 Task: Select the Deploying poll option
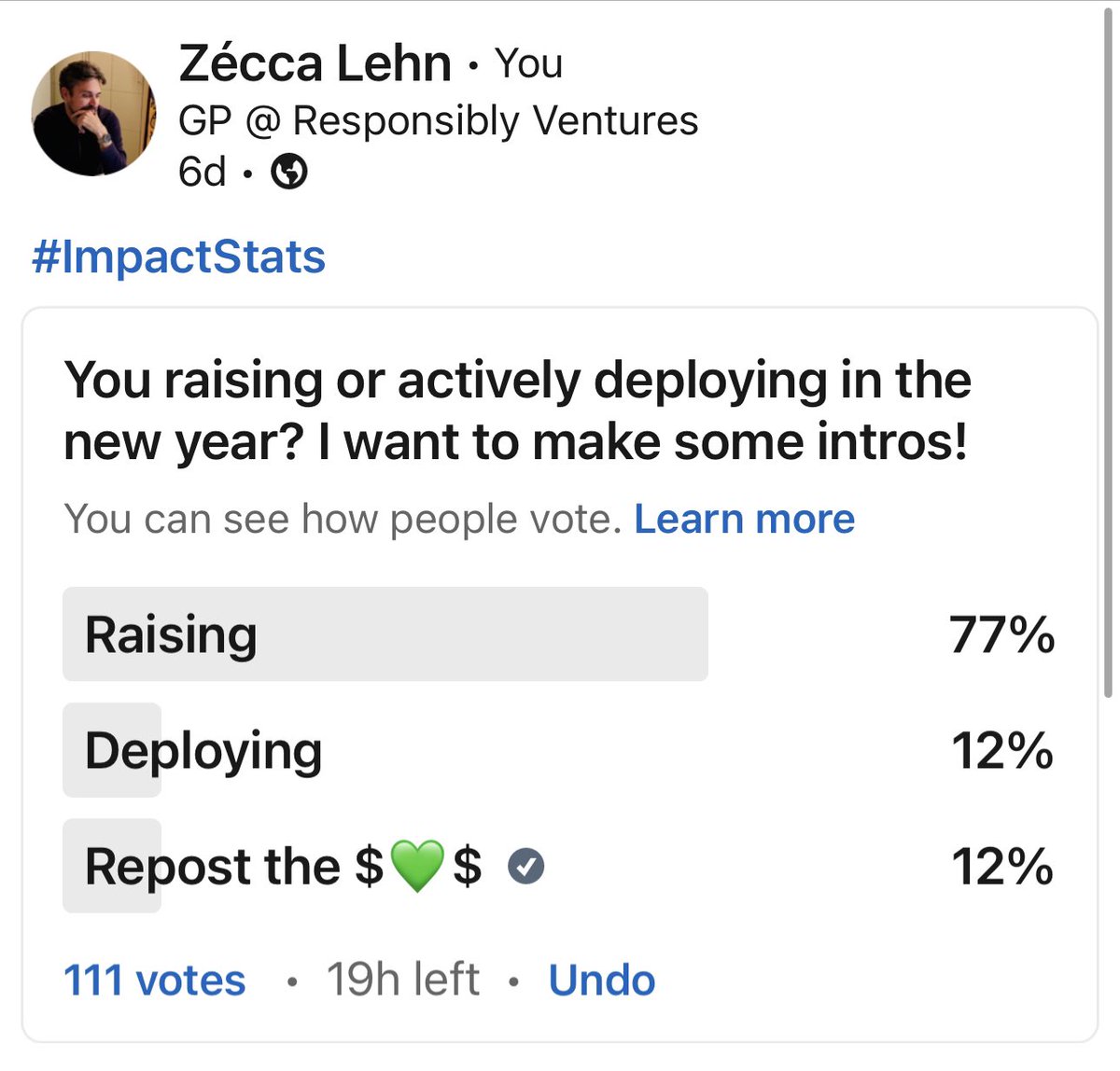coord(560,750)
